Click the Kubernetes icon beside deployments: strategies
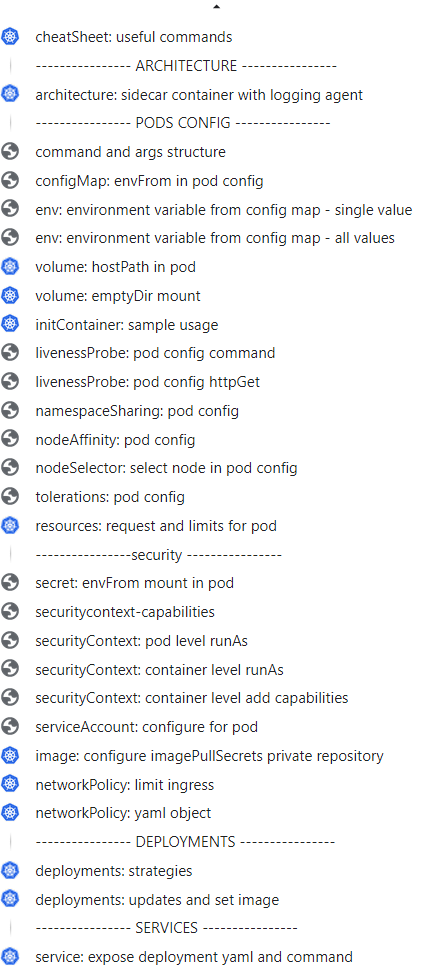The height and width of the screenshot is (969, 442). tap(11, 871)
